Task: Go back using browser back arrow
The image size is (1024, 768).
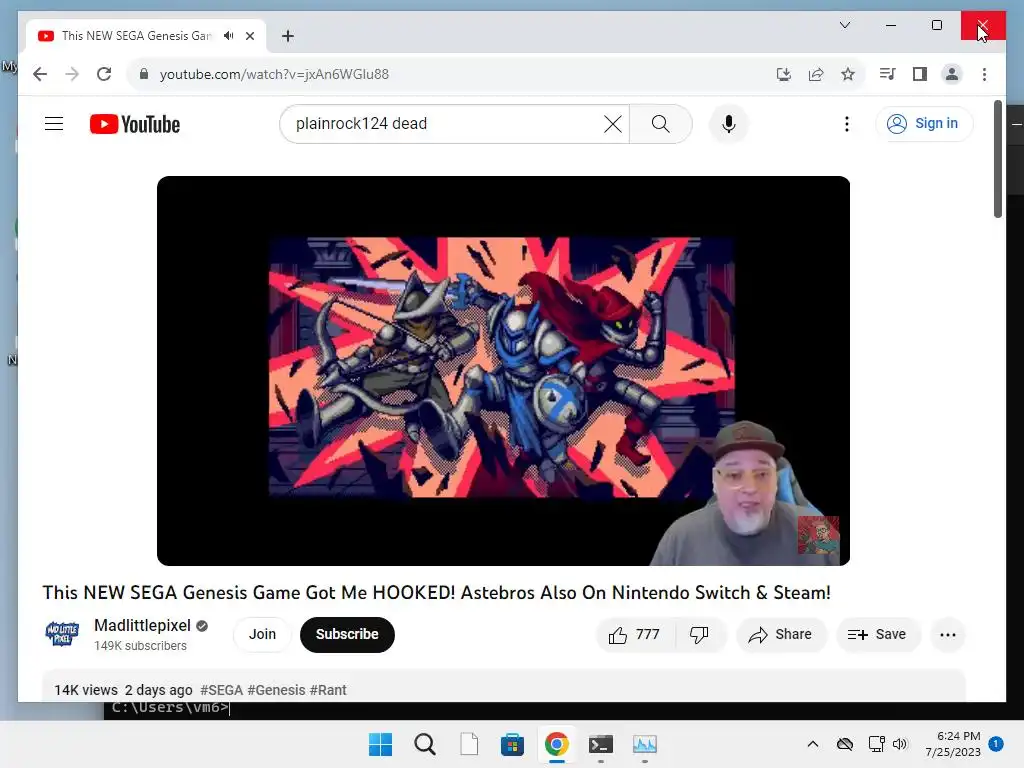Action: tap(40, 74)
